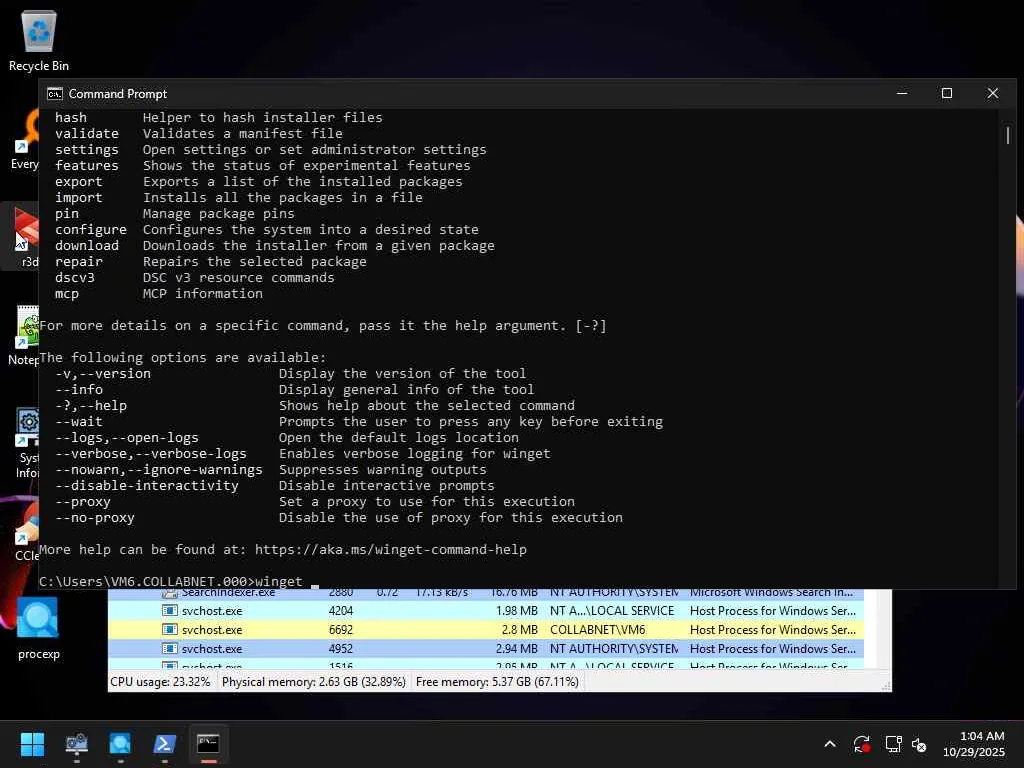Click the '--disable-interactivity' option text
1024x768 pixels.
tap(147, 486)
